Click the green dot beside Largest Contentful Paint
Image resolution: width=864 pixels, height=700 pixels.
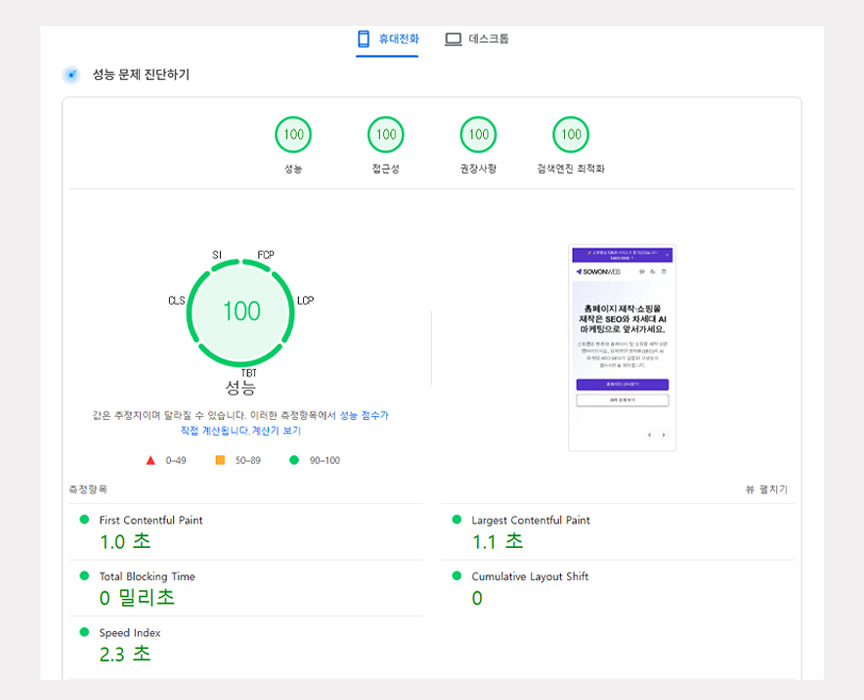click(457, 519)
